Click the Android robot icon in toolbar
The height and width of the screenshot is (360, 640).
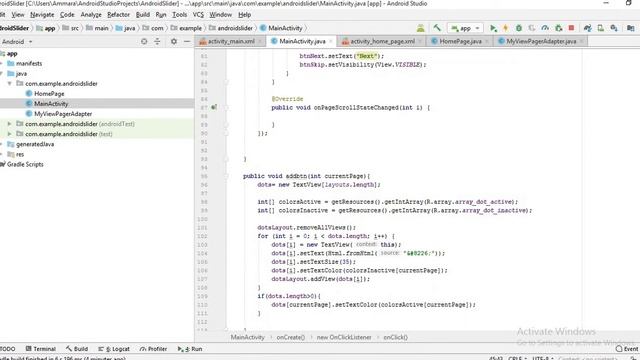420,28
